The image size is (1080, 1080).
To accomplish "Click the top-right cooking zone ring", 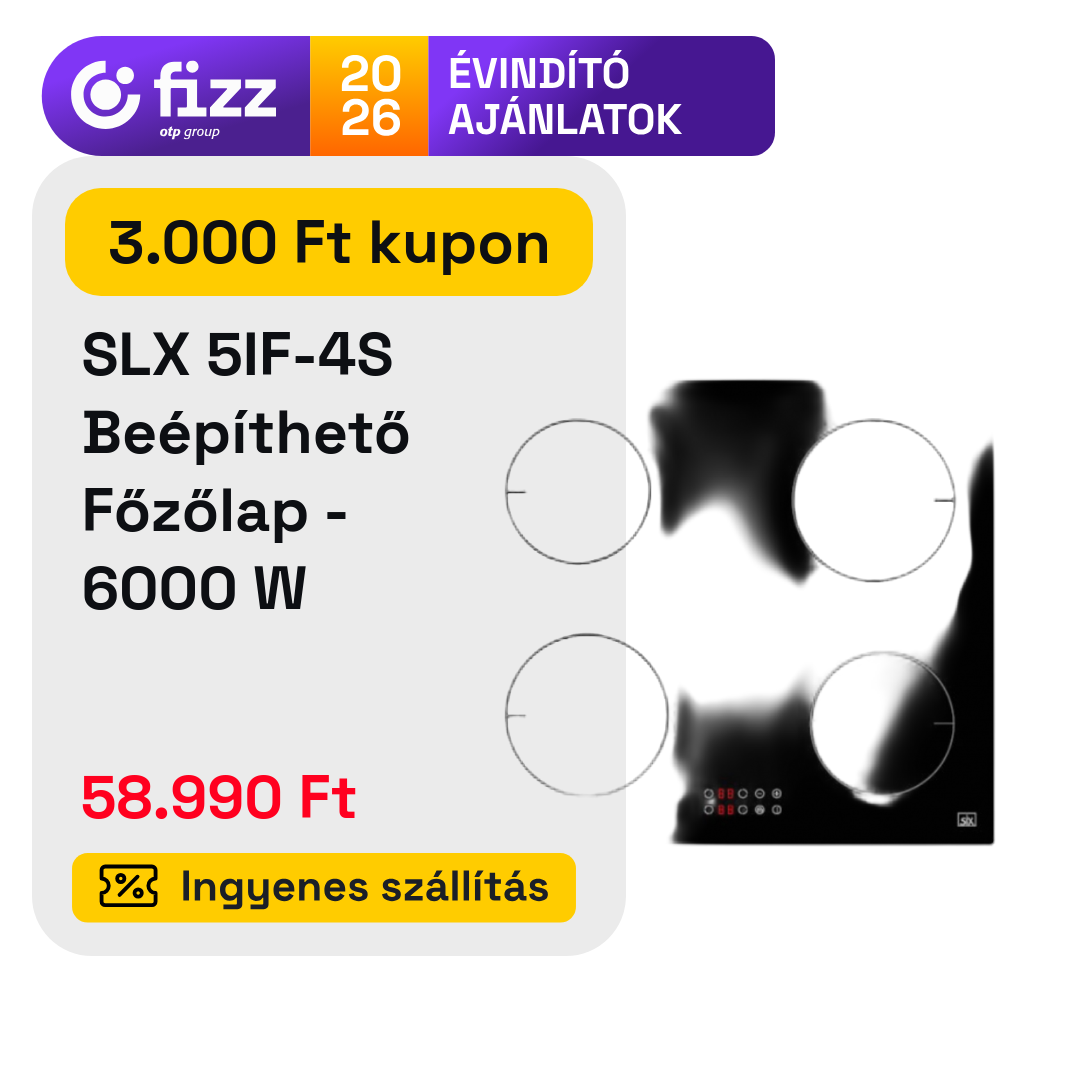I will click(873, 500).
